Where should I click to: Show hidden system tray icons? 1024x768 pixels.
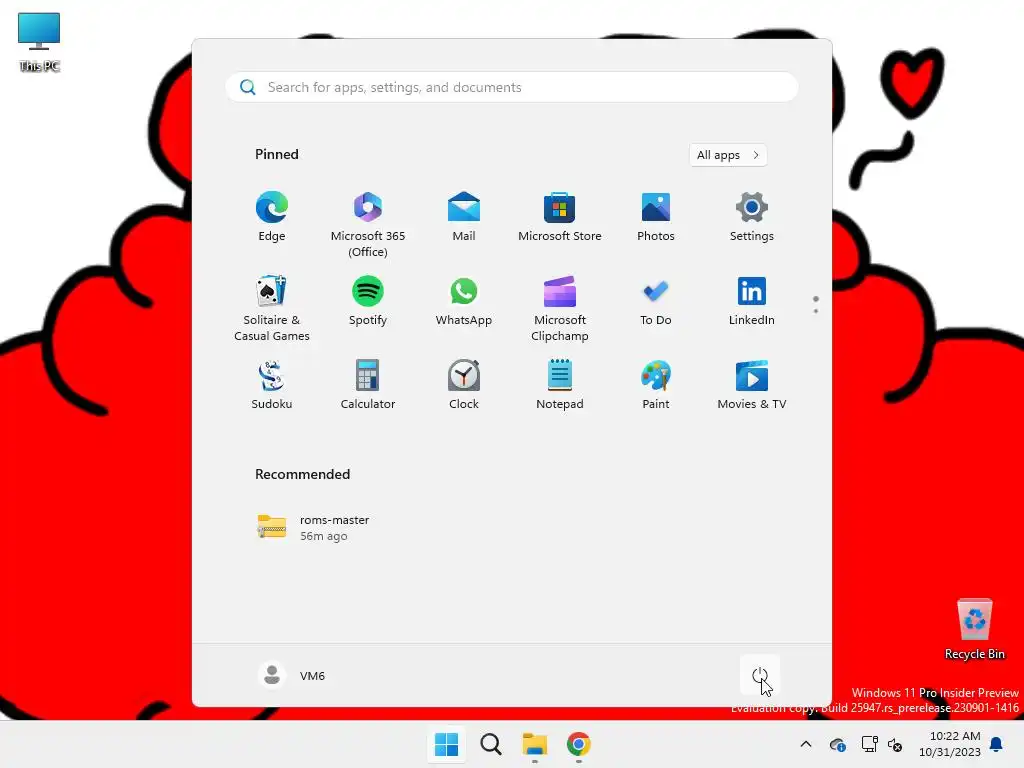[x=806, y=744]
